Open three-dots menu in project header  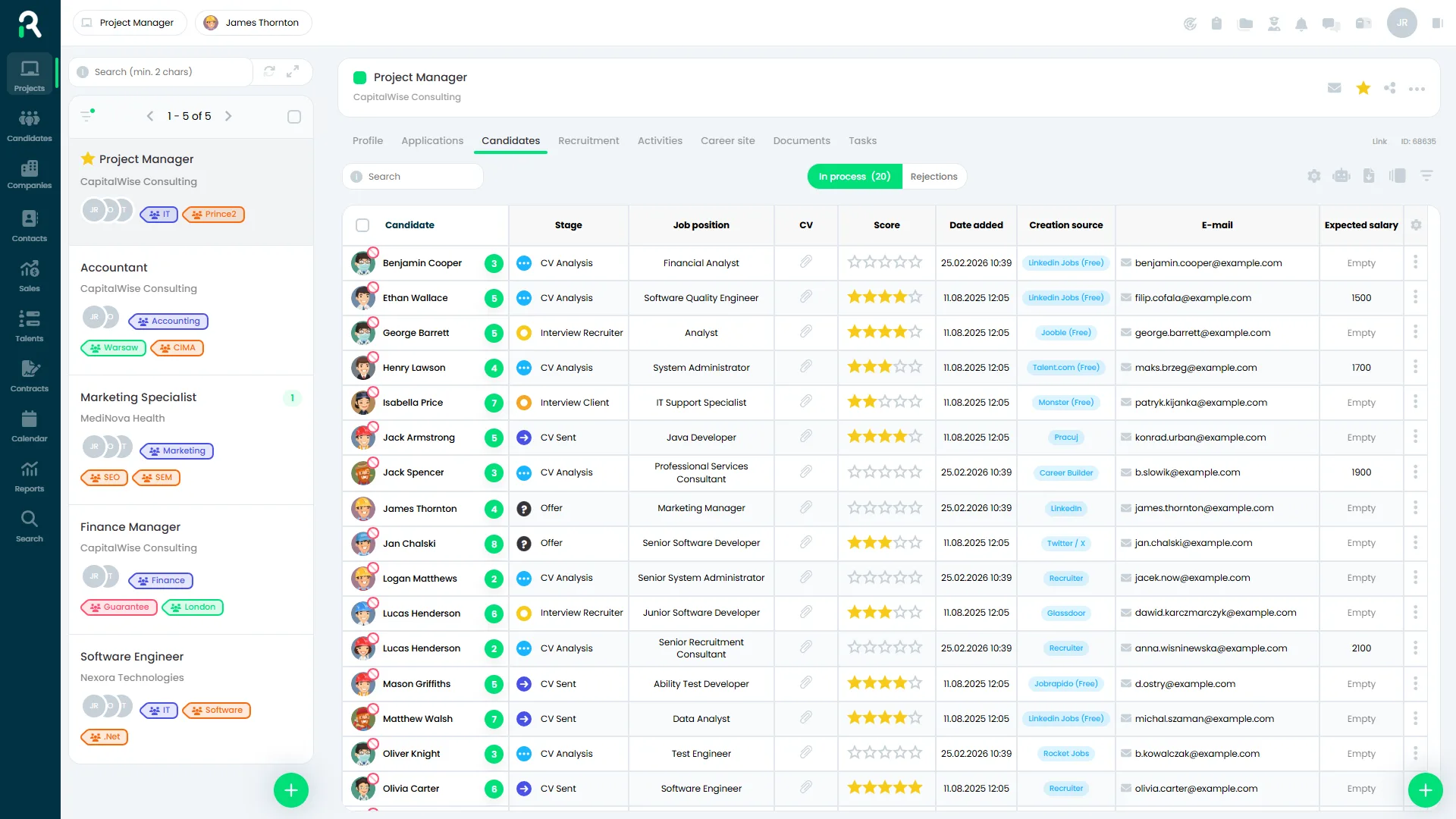(x=1417, y=89)
